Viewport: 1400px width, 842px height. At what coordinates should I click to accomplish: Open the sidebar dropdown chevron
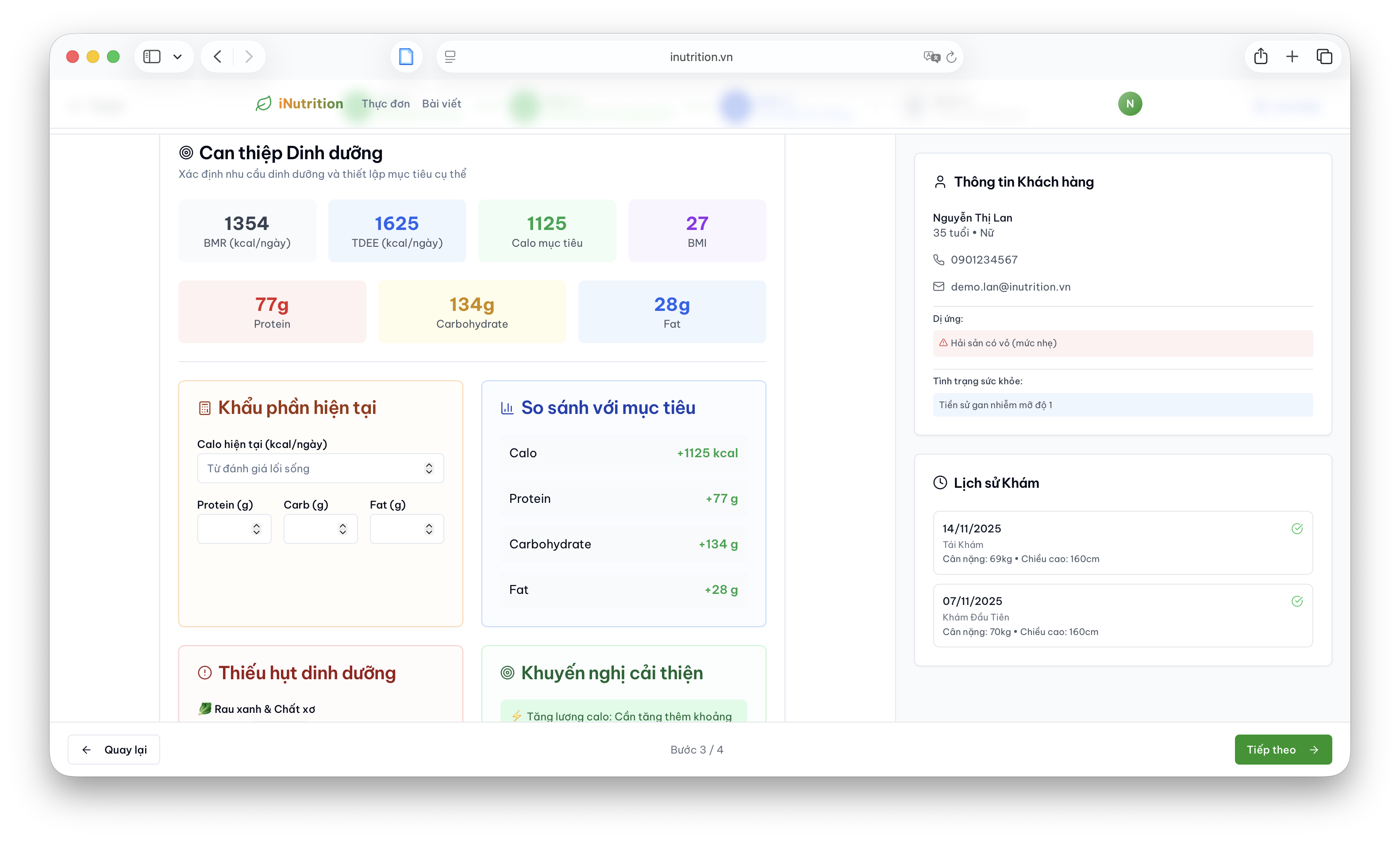(x=178, y=57)
